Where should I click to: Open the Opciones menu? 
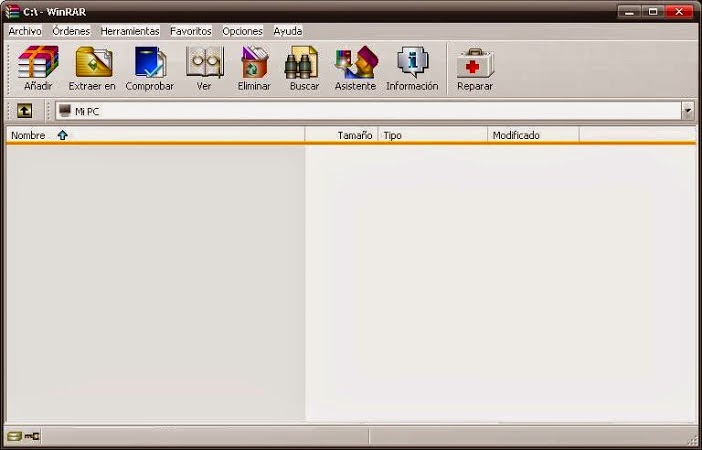pos(242,31)
